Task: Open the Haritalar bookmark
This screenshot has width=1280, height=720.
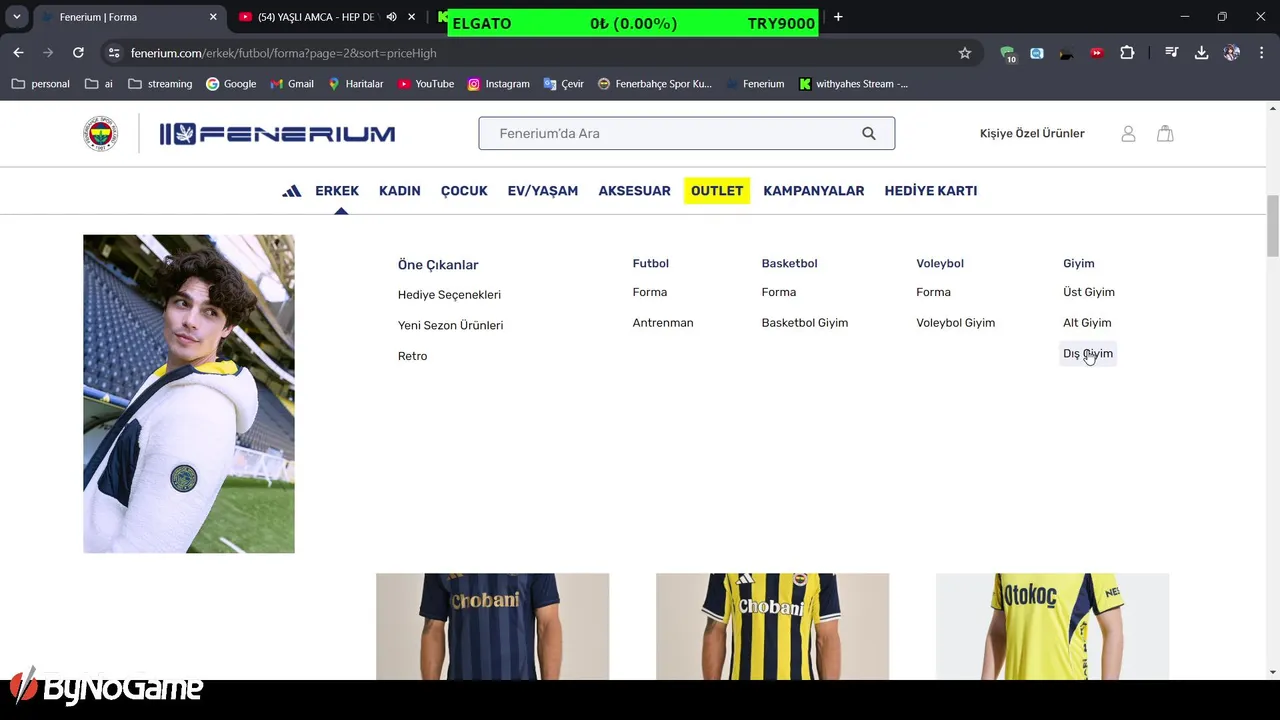Action: pyautogui.click(x=355, y=84)
